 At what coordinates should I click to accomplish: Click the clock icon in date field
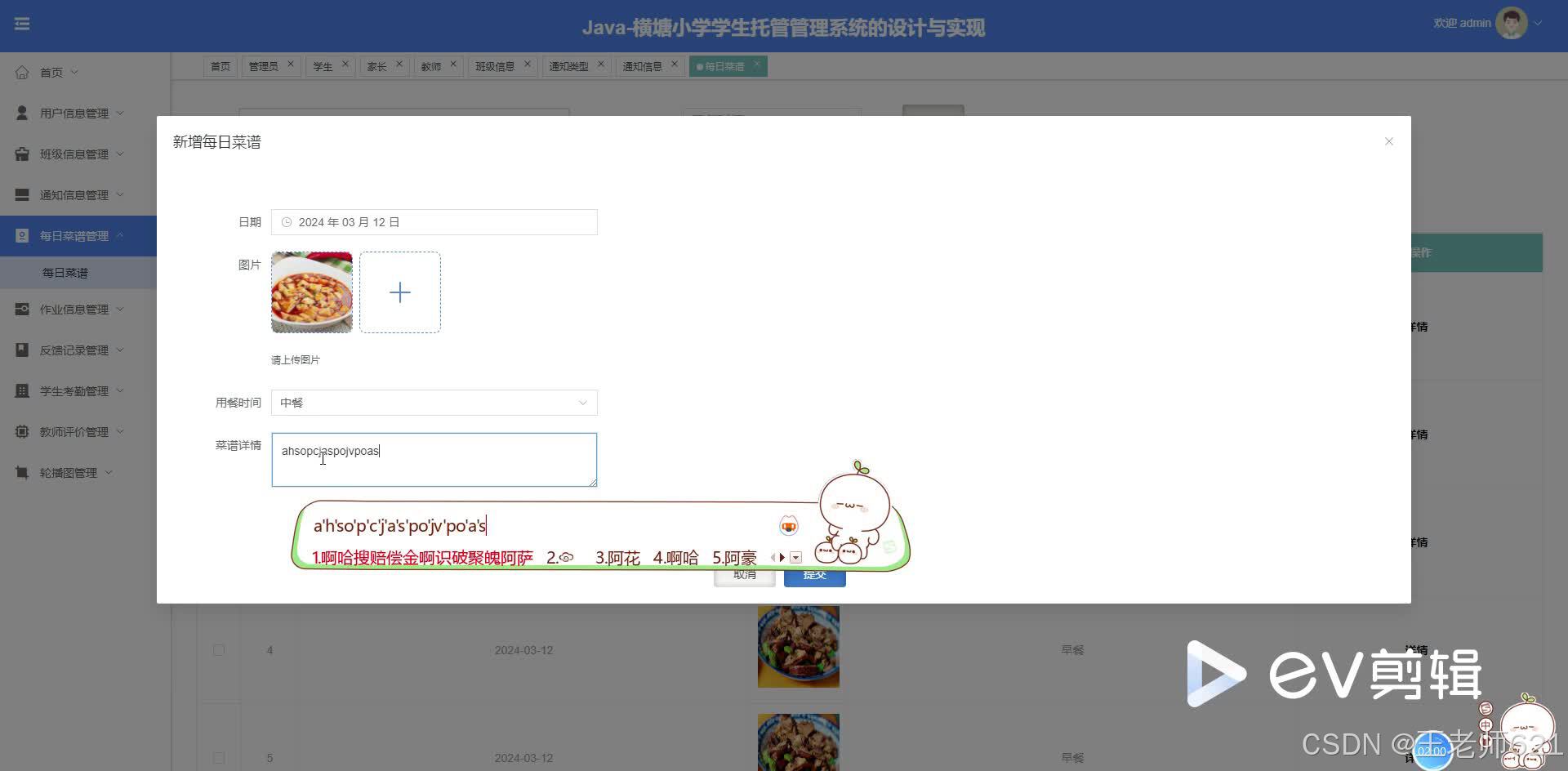pyautogui.click(x=287, y=222)
